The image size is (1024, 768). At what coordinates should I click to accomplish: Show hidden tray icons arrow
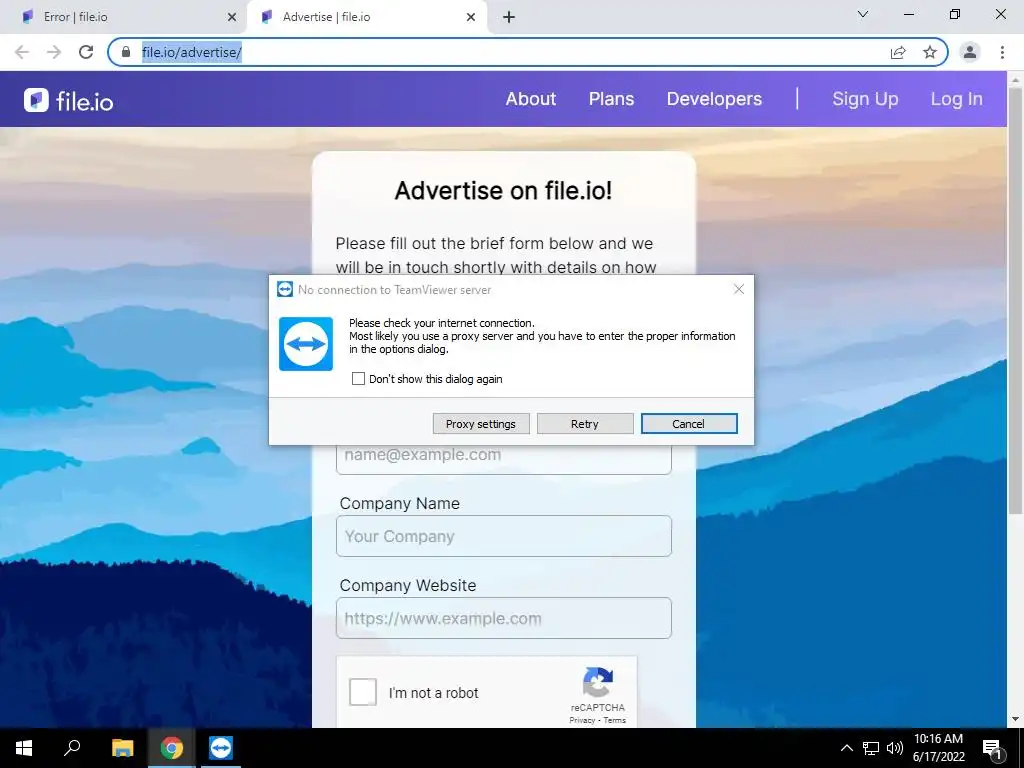(846, 748)
